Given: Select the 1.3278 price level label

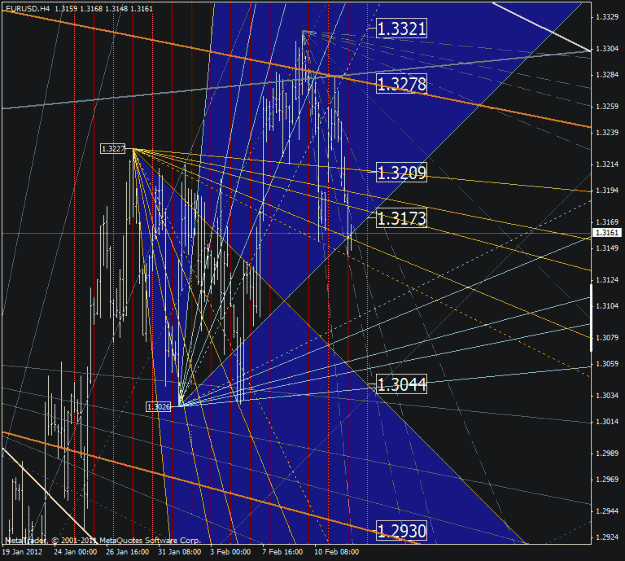Looking at the screenshot, I should point(401,84).
